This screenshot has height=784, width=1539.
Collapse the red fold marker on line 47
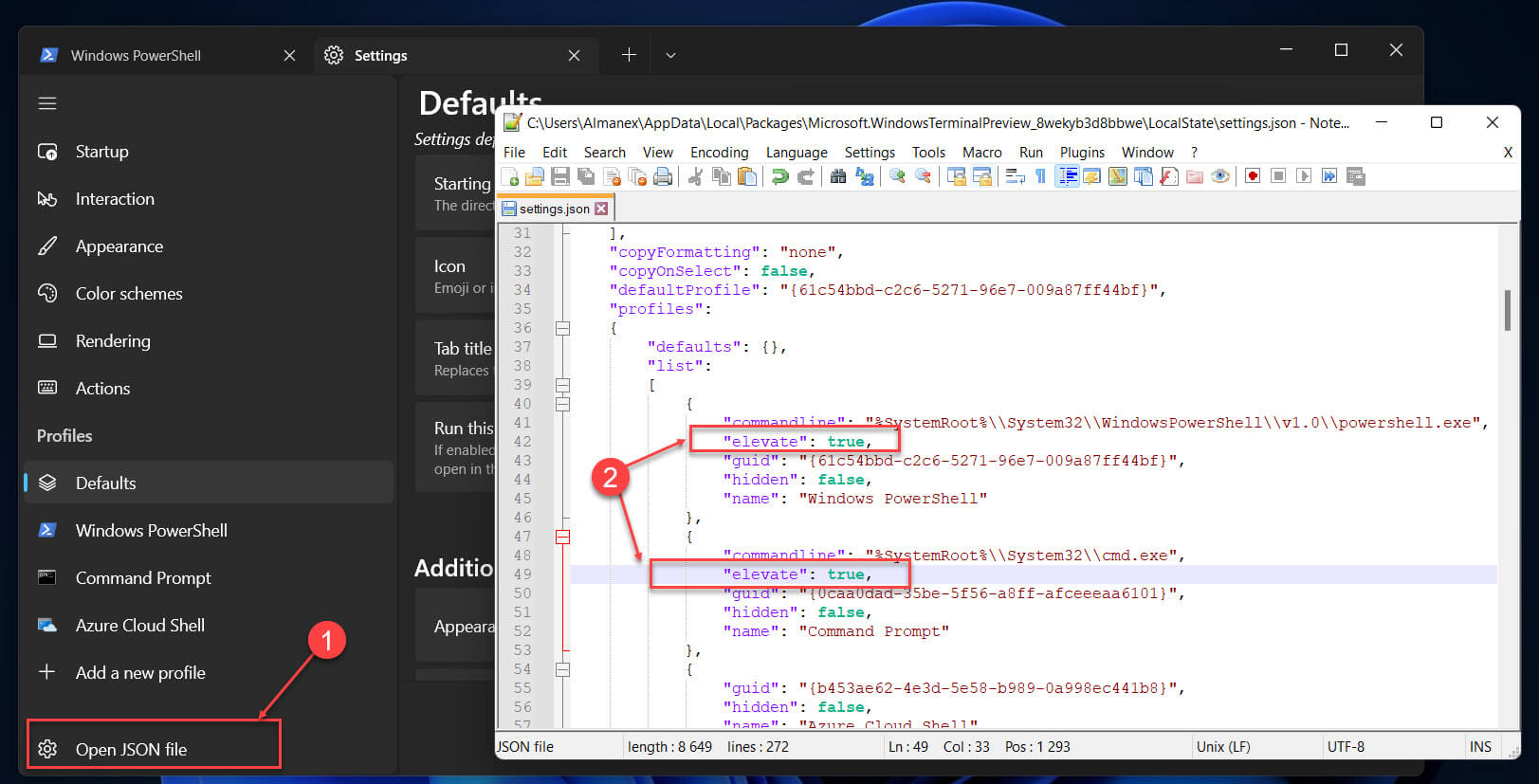pos(562,537)
